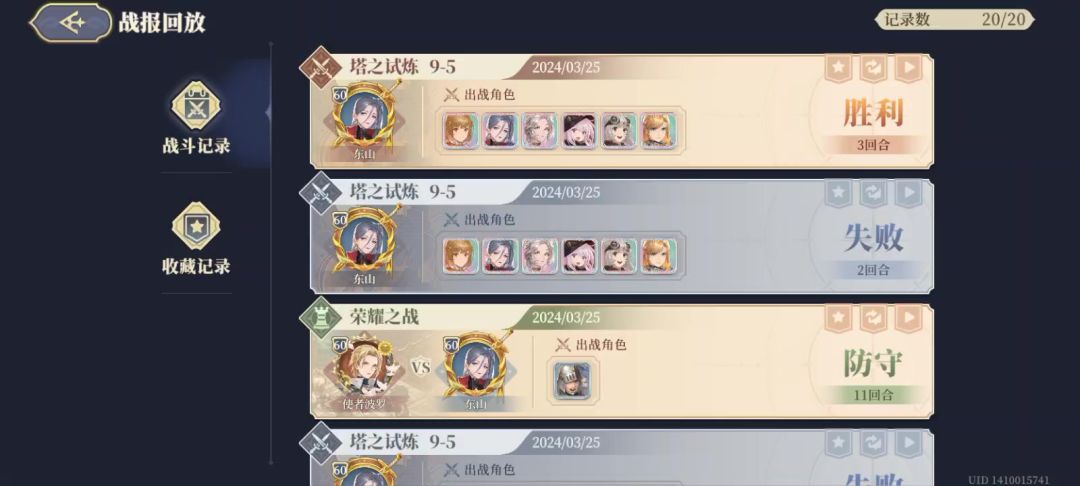Viewport: 1080px width, 486px height.
Task: Play replay of the 荣耀之战 record
Action: coord(908,319)
